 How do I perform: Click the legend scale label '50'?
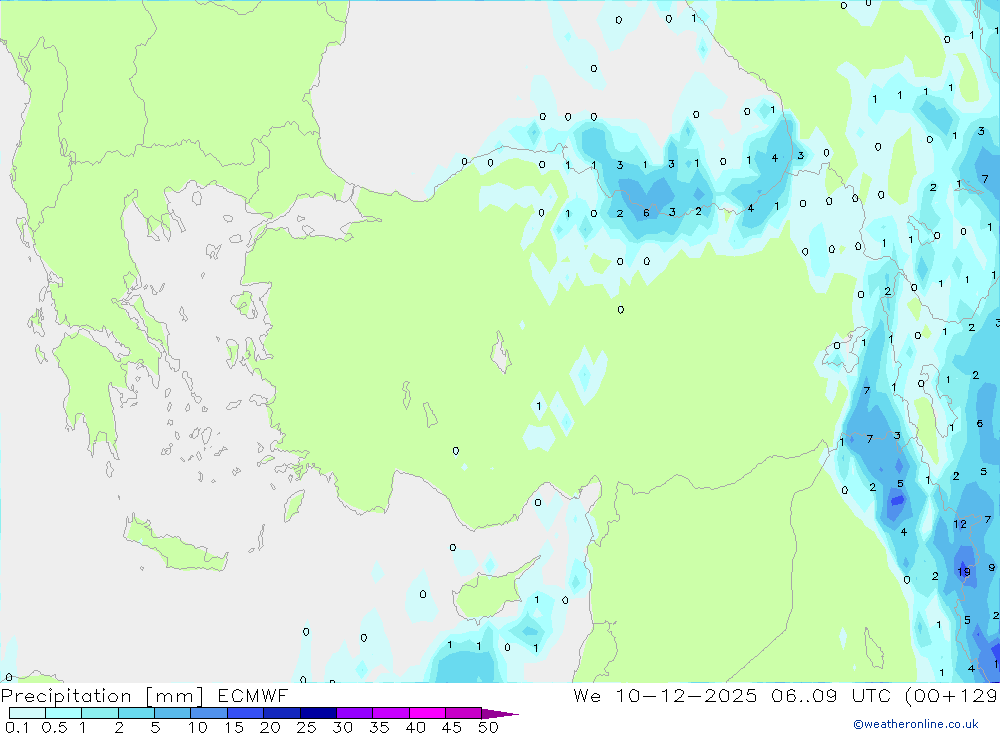(488, 727)
